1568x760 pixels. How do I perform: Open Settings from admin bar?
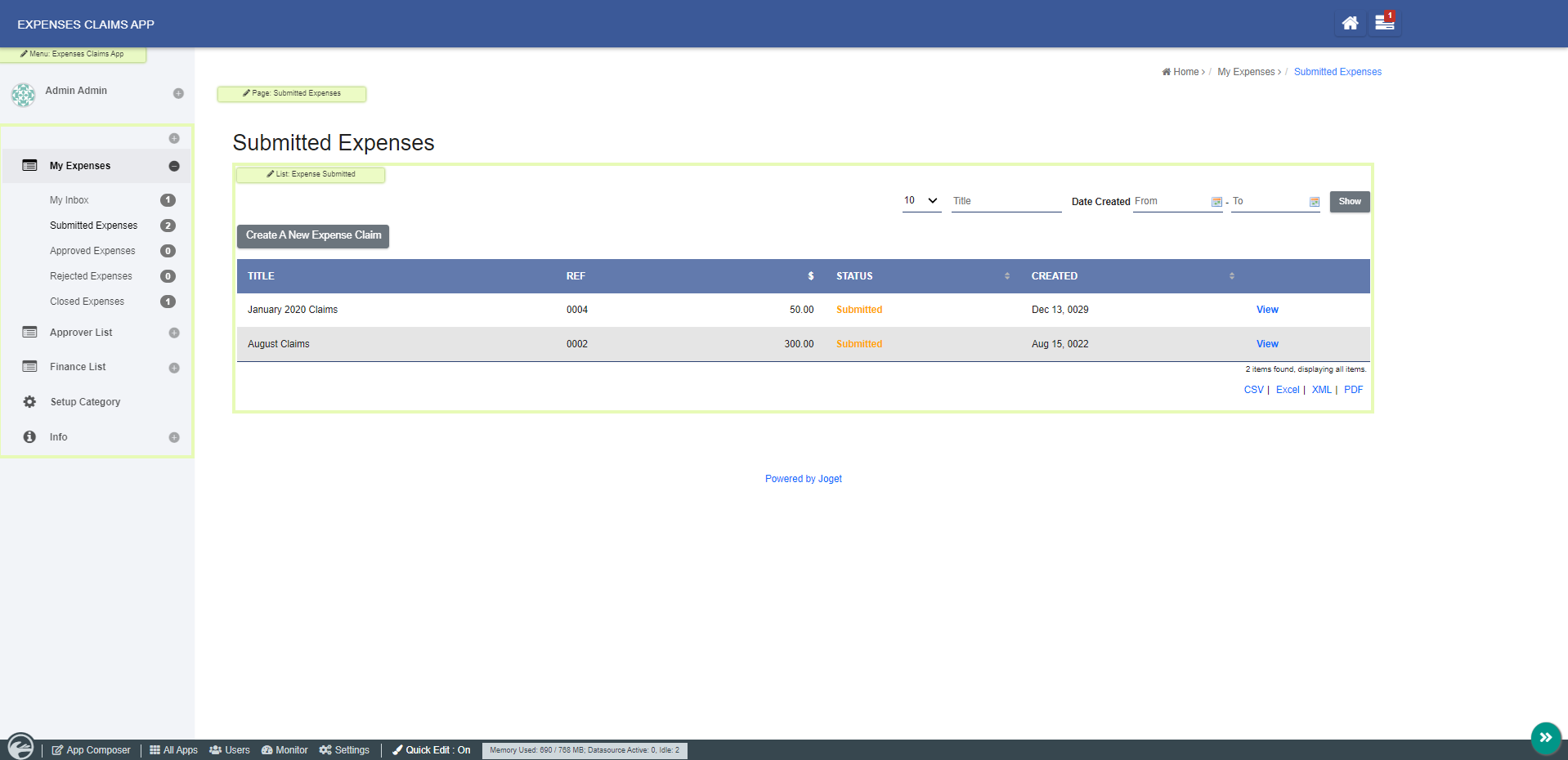[344, 750]
